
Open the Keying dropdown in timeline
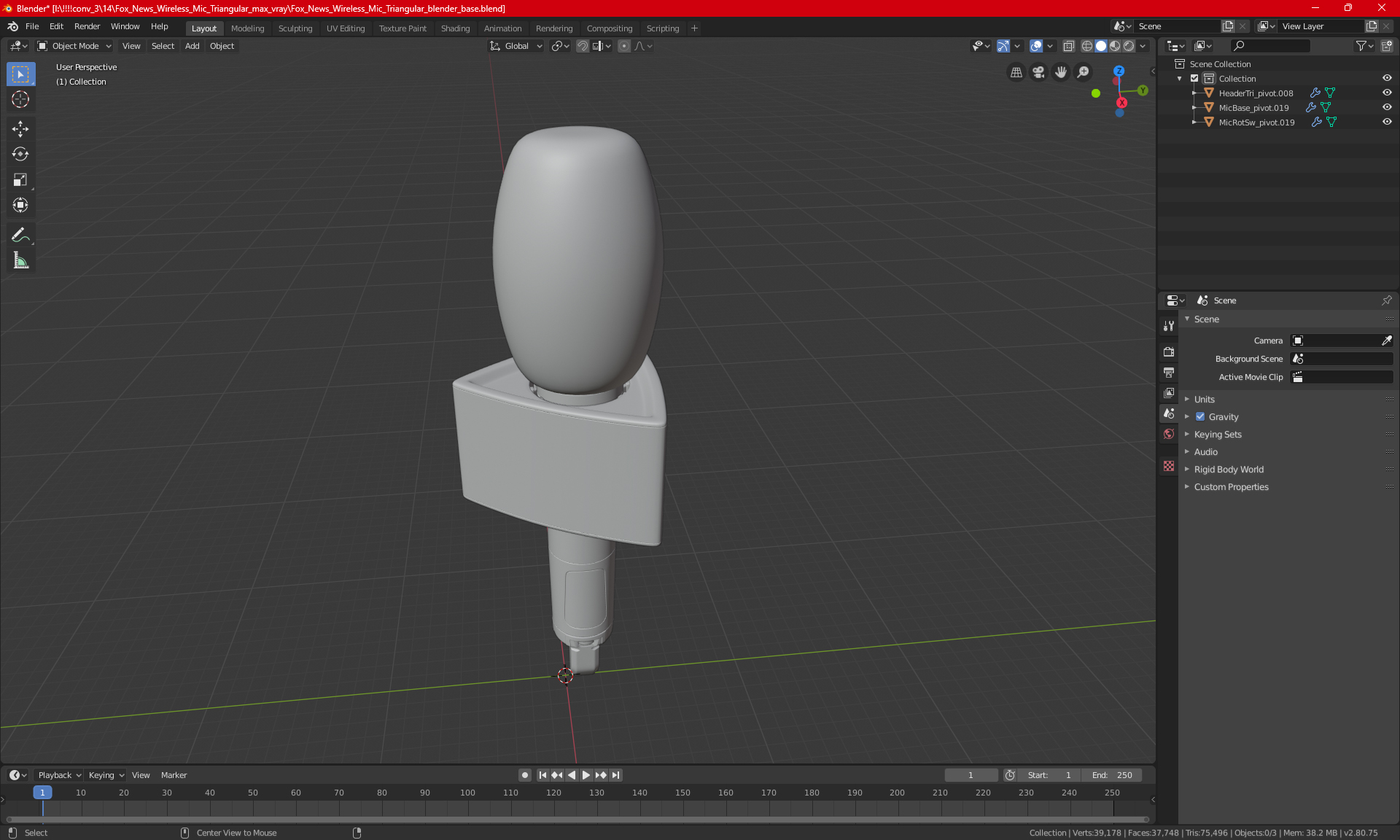point(106,775)
